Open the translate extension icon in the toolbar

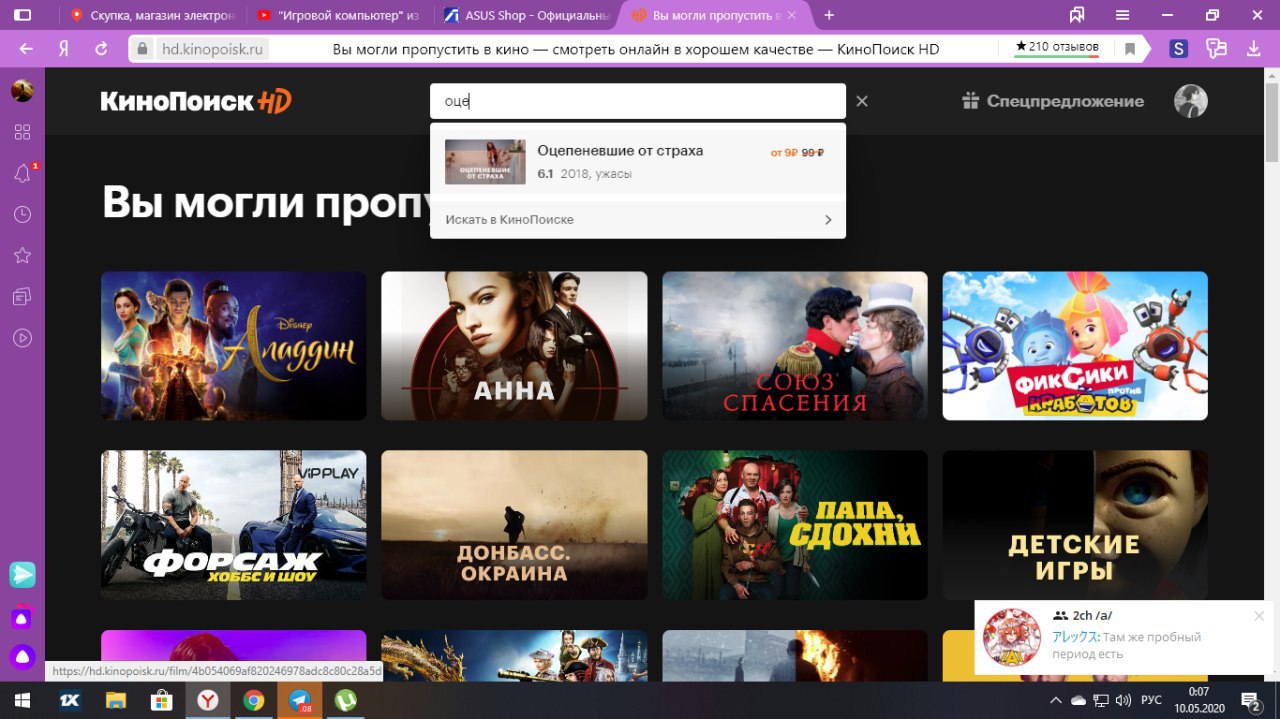(x=1216, y=48)
